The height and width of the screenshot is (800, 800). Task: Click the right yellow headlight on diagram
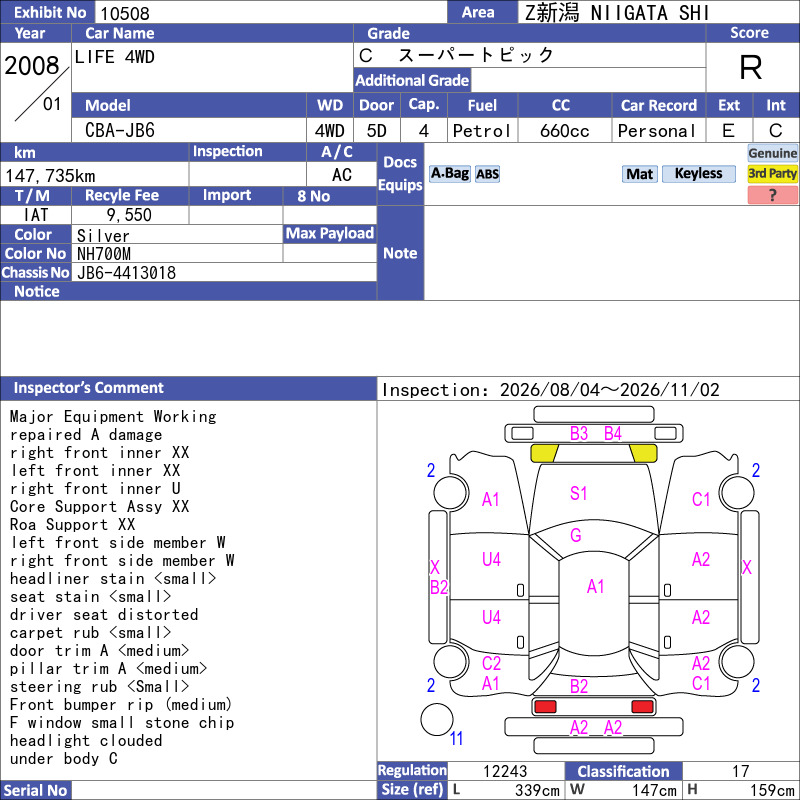click(x=643, y=453)
